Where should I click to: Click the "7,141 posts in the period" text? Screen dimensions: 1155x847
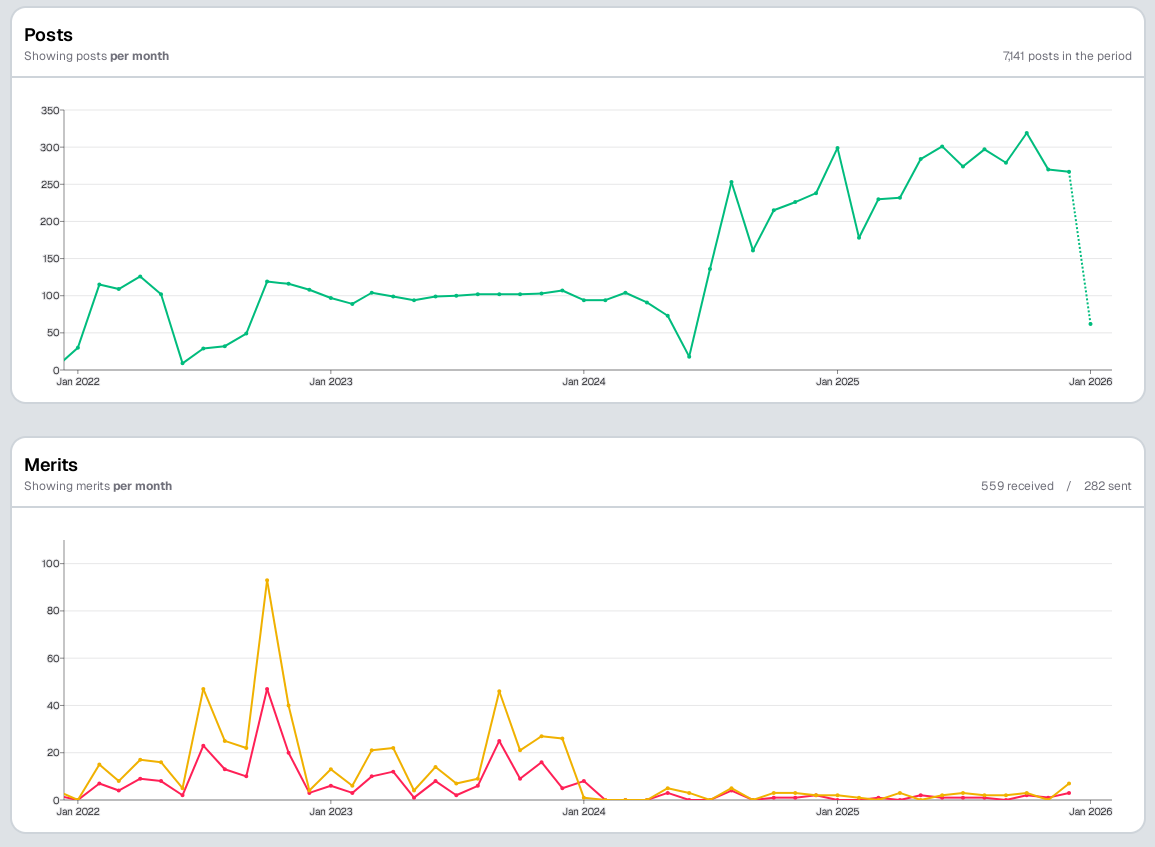[x=1067, y=57]
